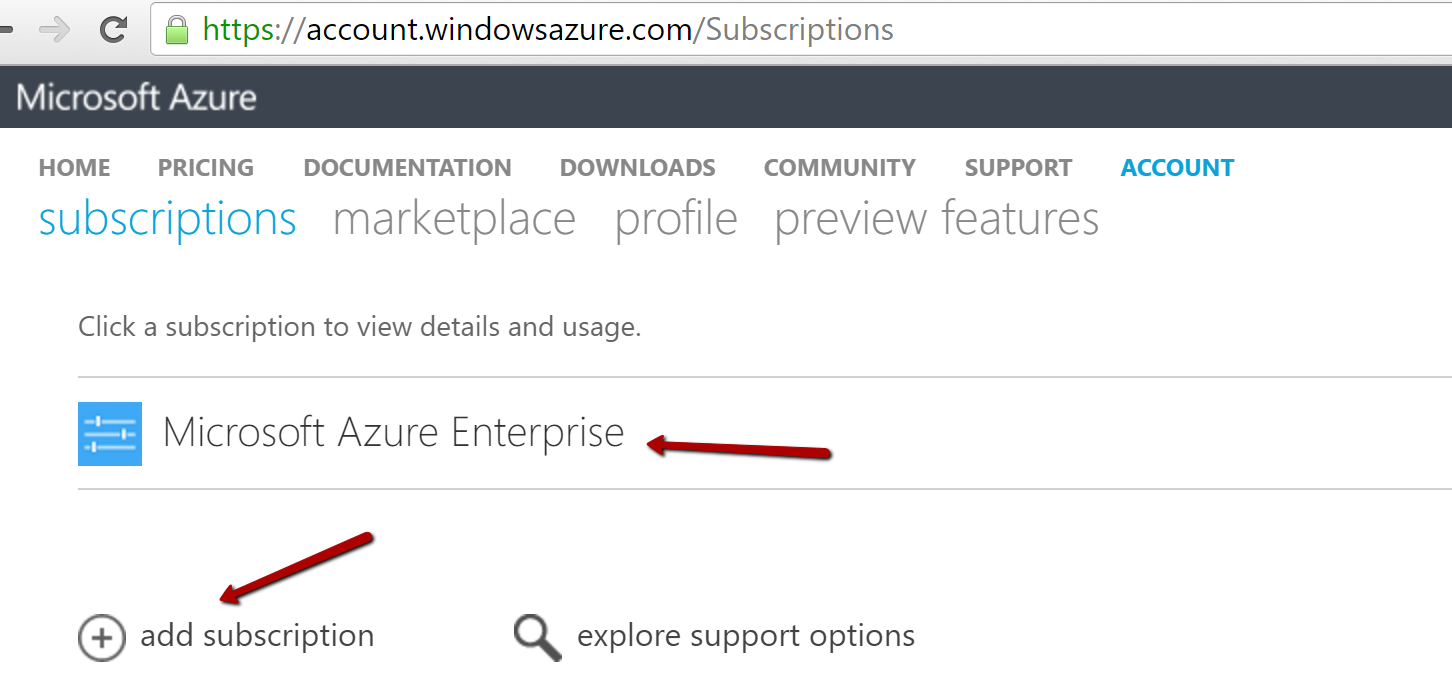This screenshot has height=691, width=1452.
Task: Show the preview features tab
Action: point(936,219)
